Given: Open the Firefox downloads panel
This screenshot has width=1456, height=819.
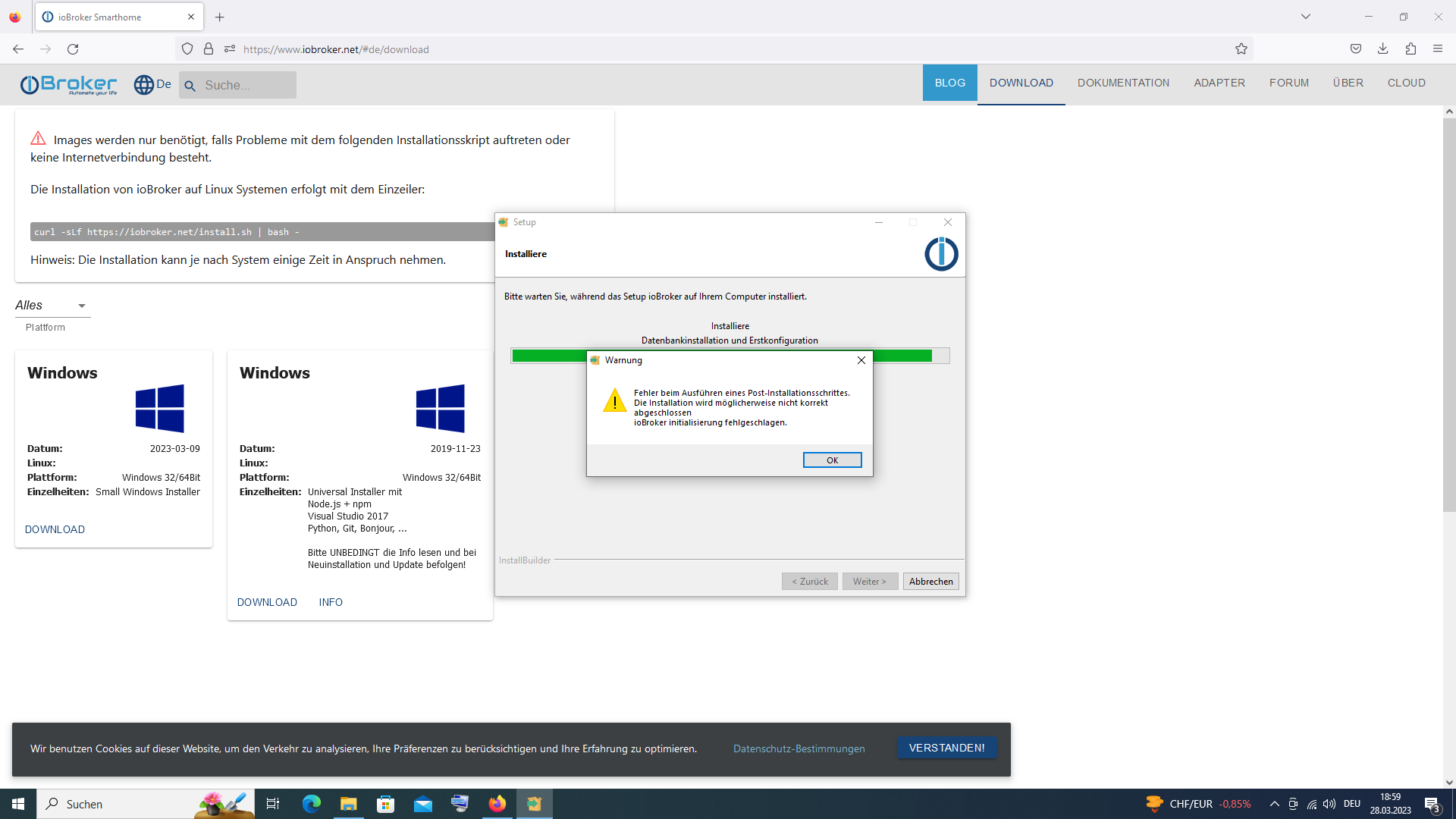Looking at the screenshot, I should (x=1383, y=49).
